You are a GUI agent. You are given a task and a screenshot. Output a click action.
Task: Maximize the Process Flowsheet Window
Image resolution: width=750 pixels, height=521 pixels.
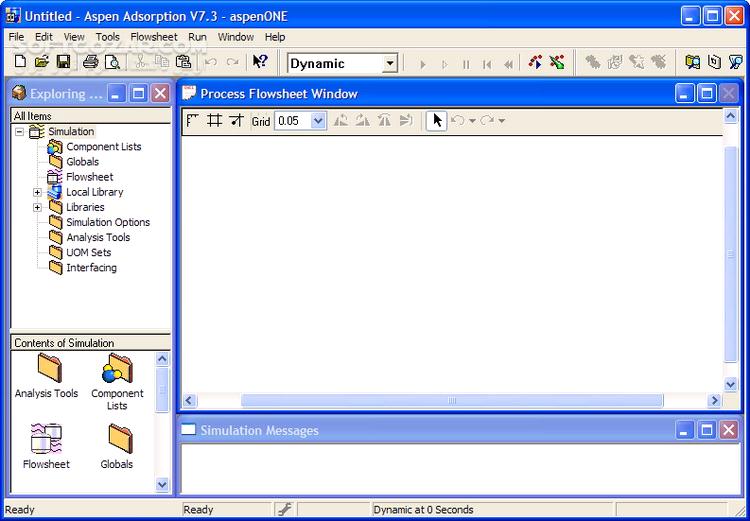click(706, 93)
